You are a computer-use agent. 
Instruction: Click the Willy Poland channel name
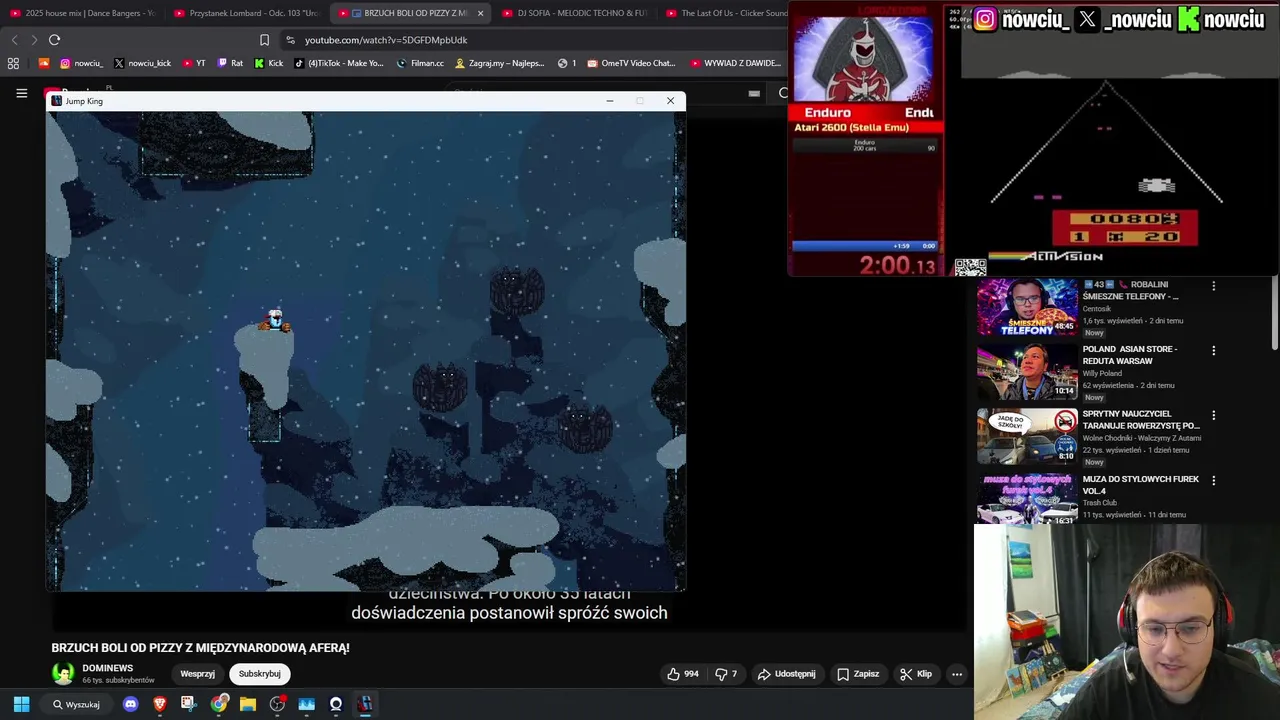[x=1103, y=373]
